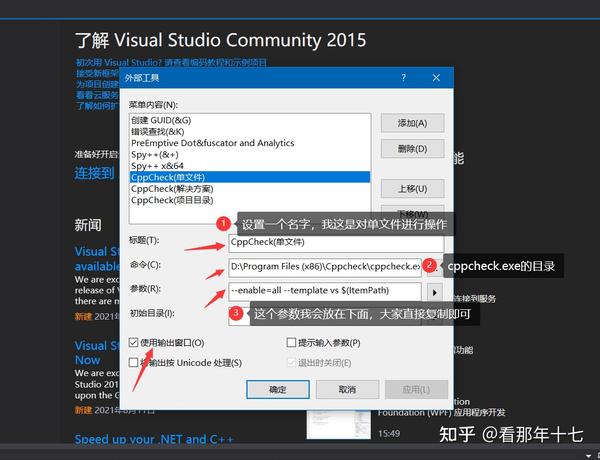Click the 确定 button
Viewport: 600px width, 460px height.
278,390
